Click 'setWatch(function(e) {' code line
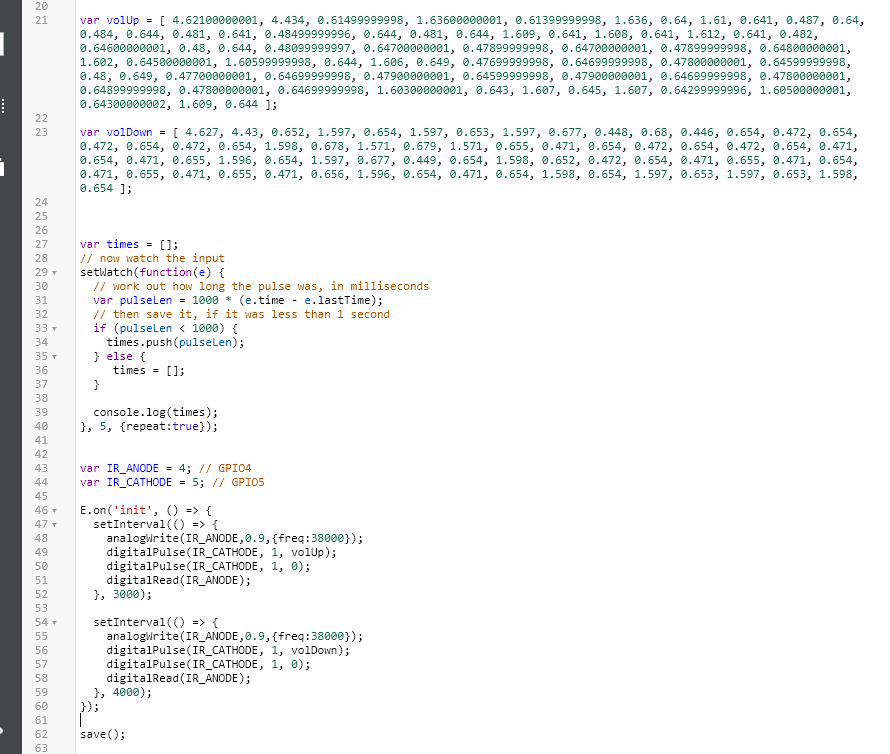The width and height of the screenshot is (890, 754). 152,273
